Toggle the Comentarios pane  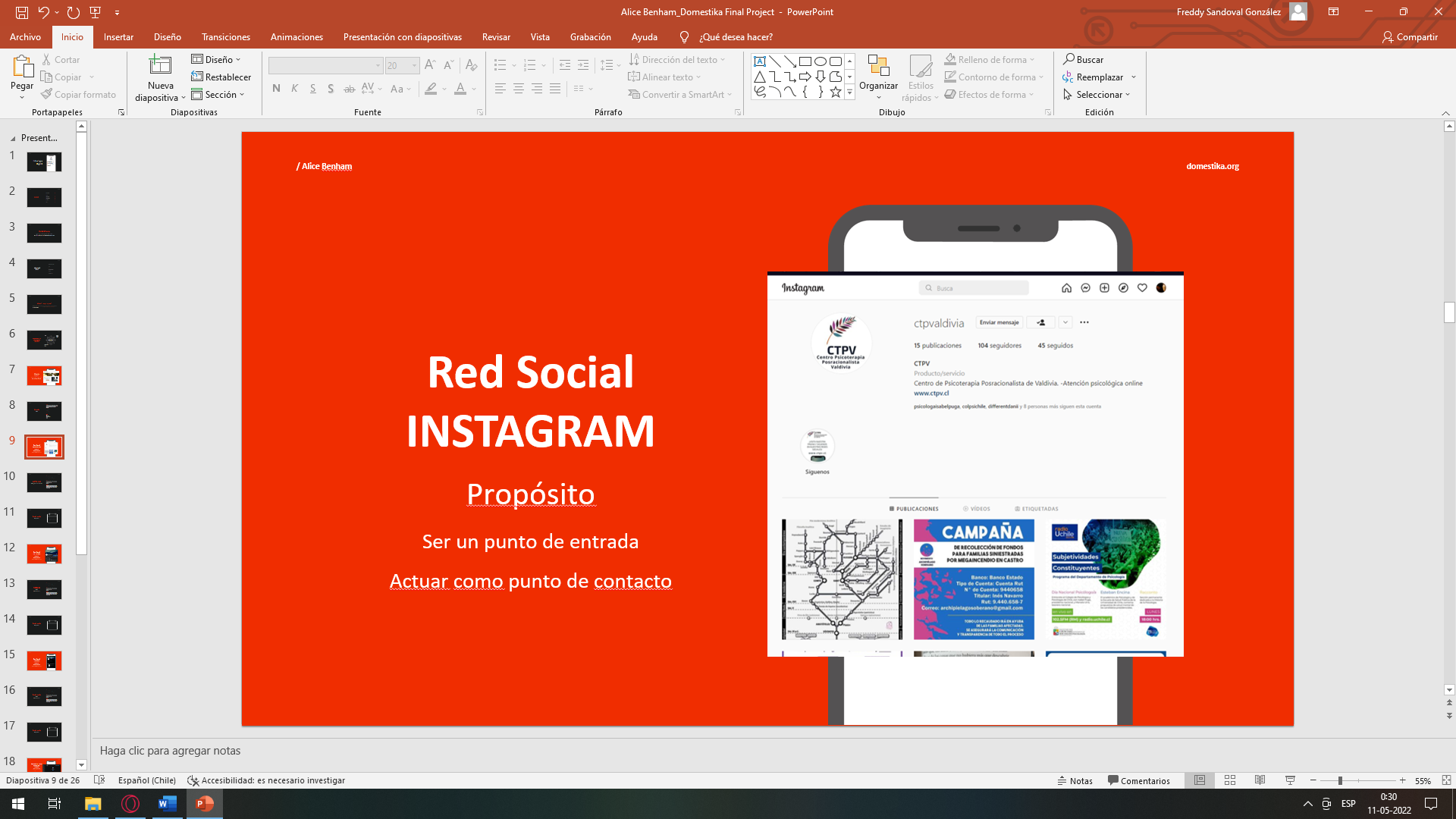point(1139,780)
